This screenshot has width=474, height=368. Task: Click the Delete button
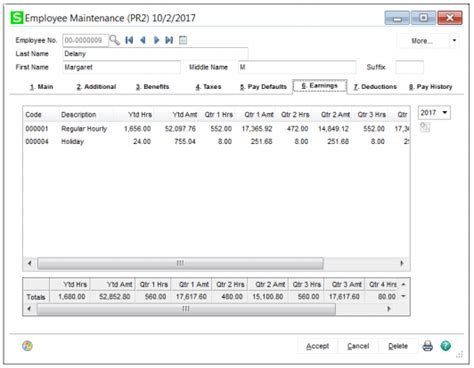(x=398, y=346)
